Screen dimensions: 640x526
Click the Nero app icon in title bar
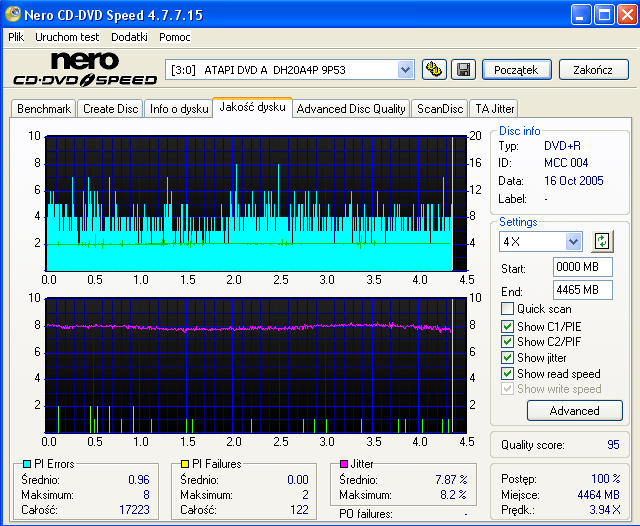click(x=12, y=14)
